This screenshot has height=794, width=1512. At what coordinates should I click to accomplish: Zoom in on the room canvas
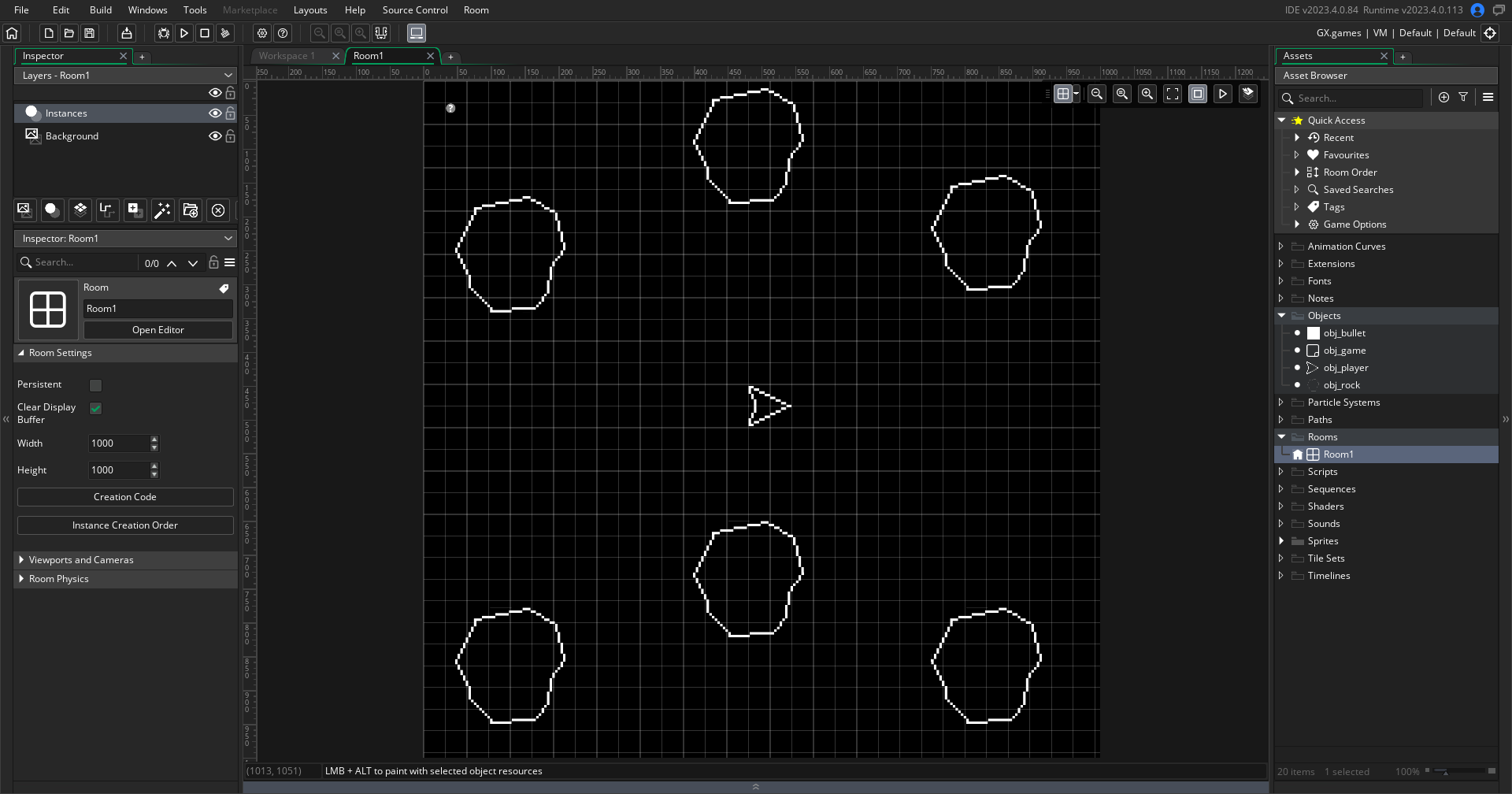click(1147, 94)
